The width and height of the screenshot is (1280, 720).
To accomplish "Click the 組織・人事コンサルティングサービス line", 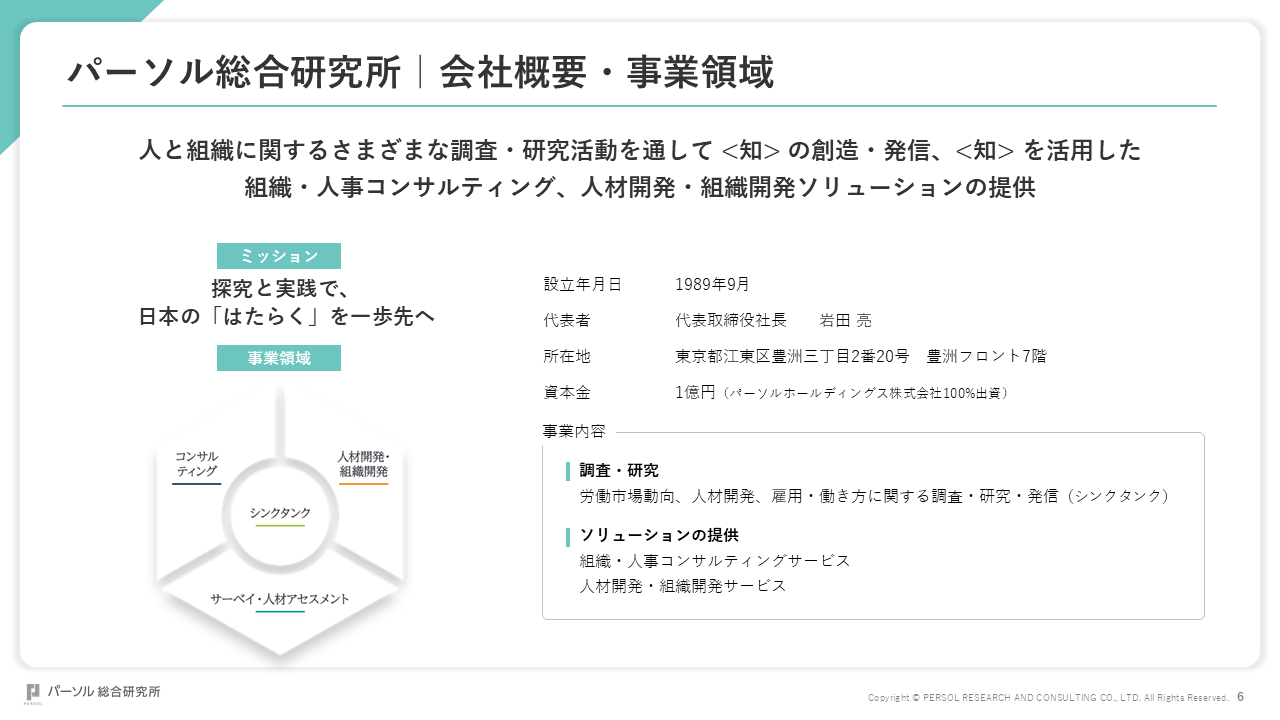I will [715, 561].
